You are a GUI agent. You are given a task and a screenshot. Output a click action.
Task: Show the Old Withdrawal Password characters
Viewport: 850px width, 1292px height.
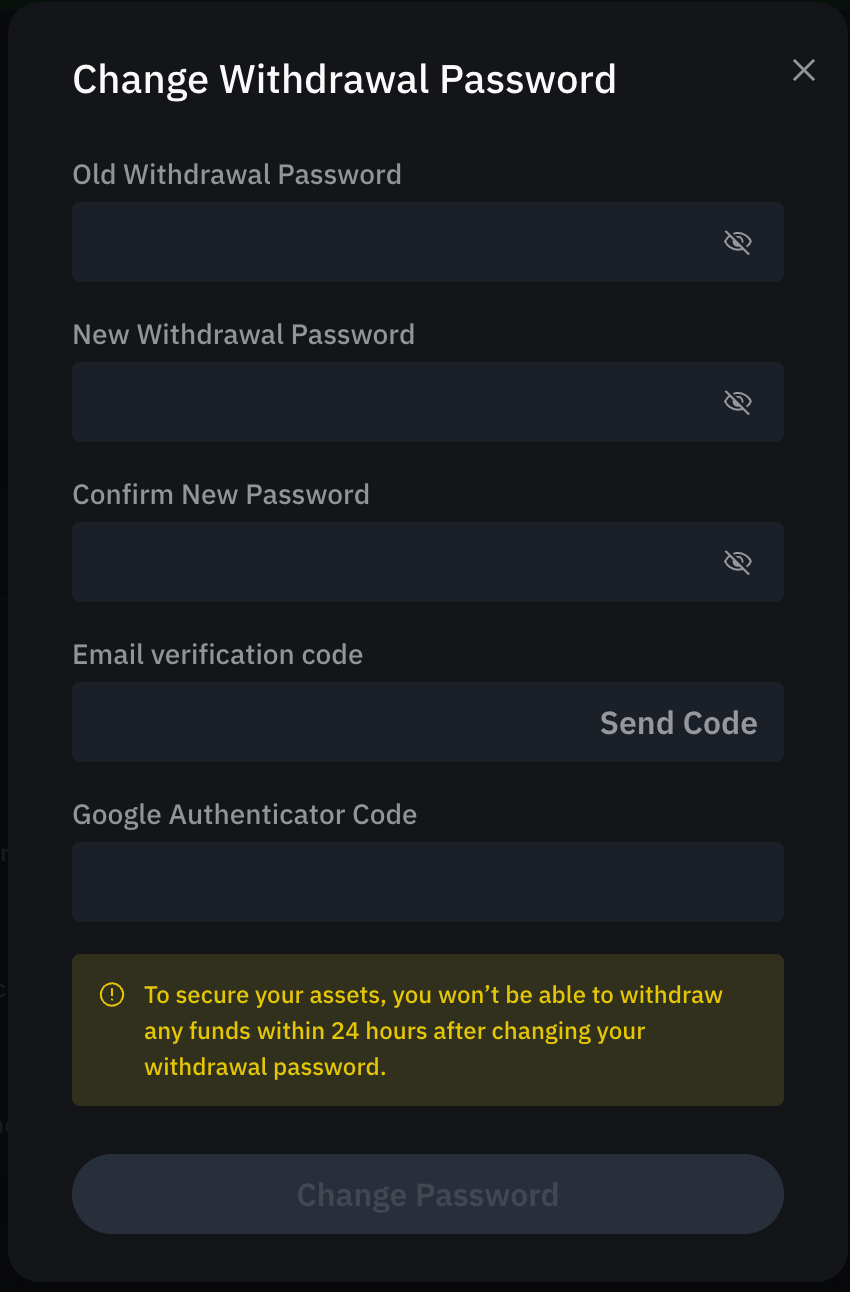click(x=737, y=242)
